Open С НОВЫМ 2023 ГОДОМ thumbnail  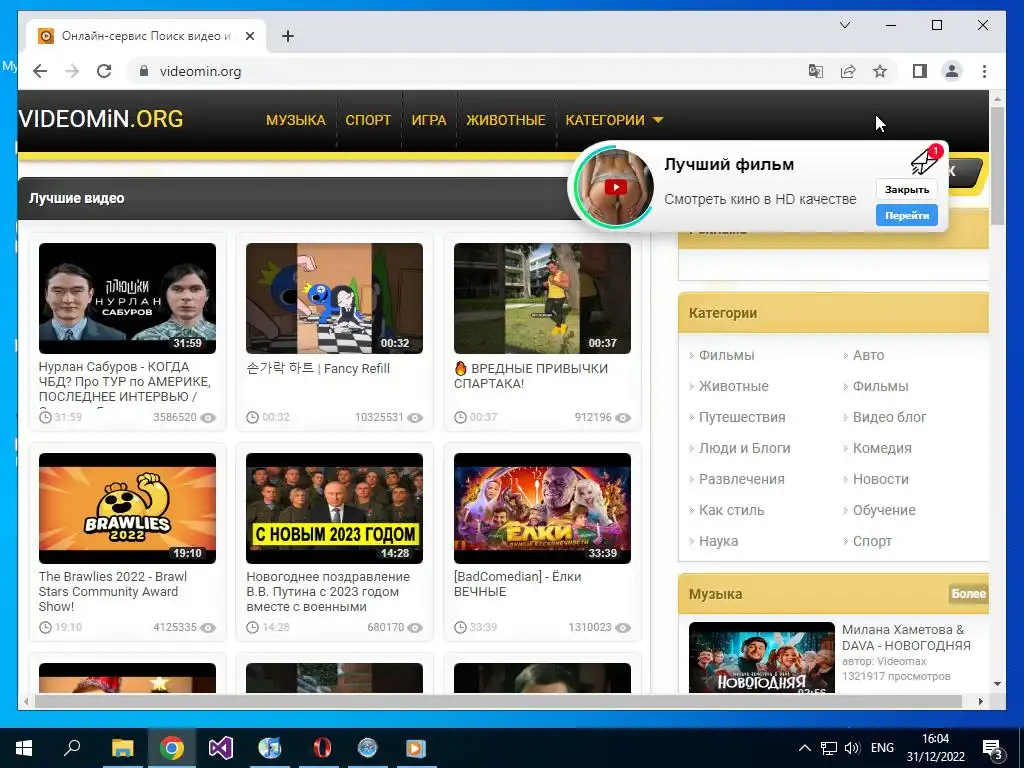click(x=334, y=508)
